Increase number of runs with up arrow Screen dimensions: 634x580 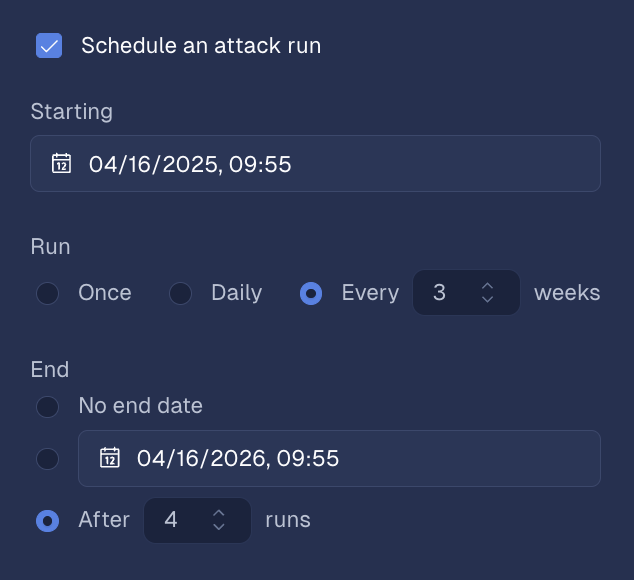coord(219,513)
